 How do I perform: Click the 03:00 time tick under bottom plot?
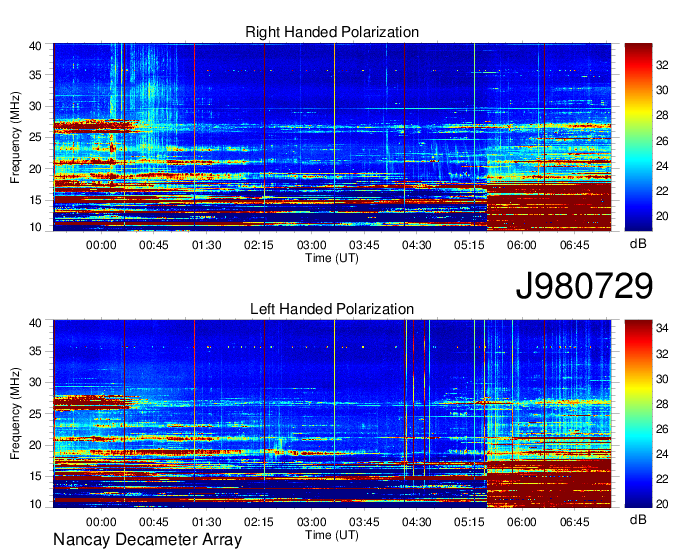tap(311, 522)
